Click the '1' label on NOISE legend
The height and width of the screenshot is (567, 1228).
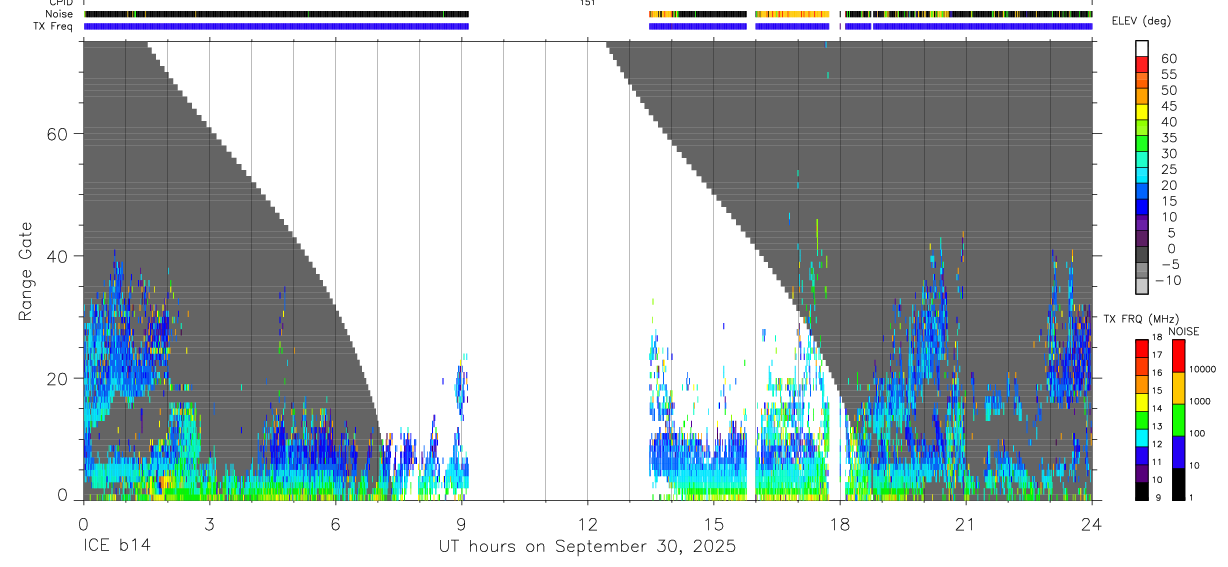click(1193, 497)
